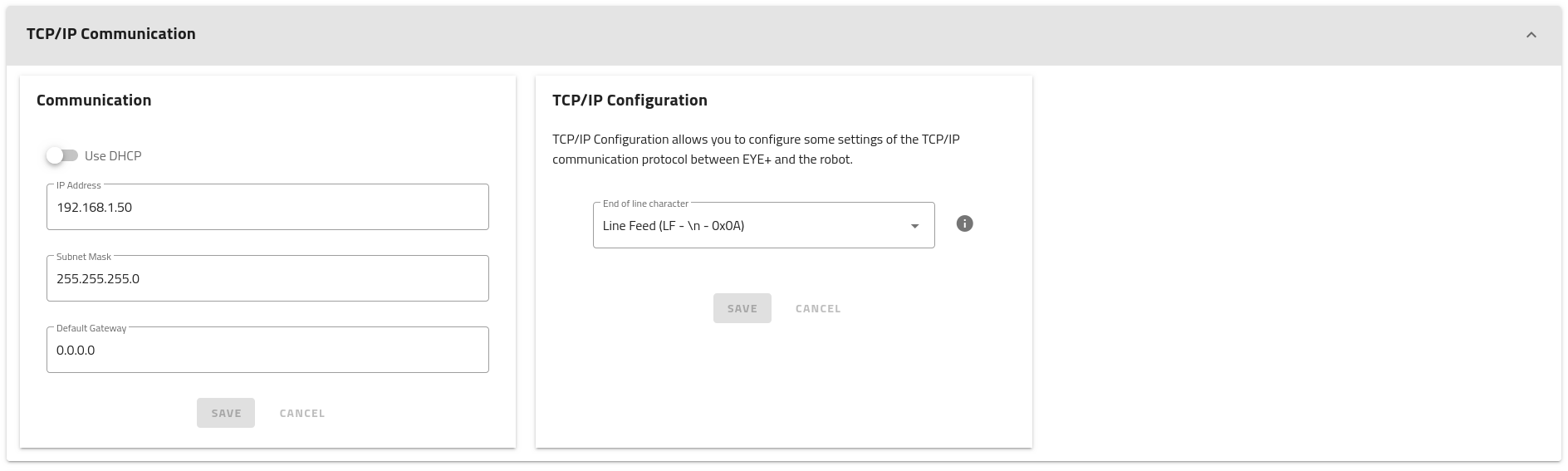1568x471 pixels.
Task: Click the TCP/IP Configuration description paragraph
Action: 756,150
